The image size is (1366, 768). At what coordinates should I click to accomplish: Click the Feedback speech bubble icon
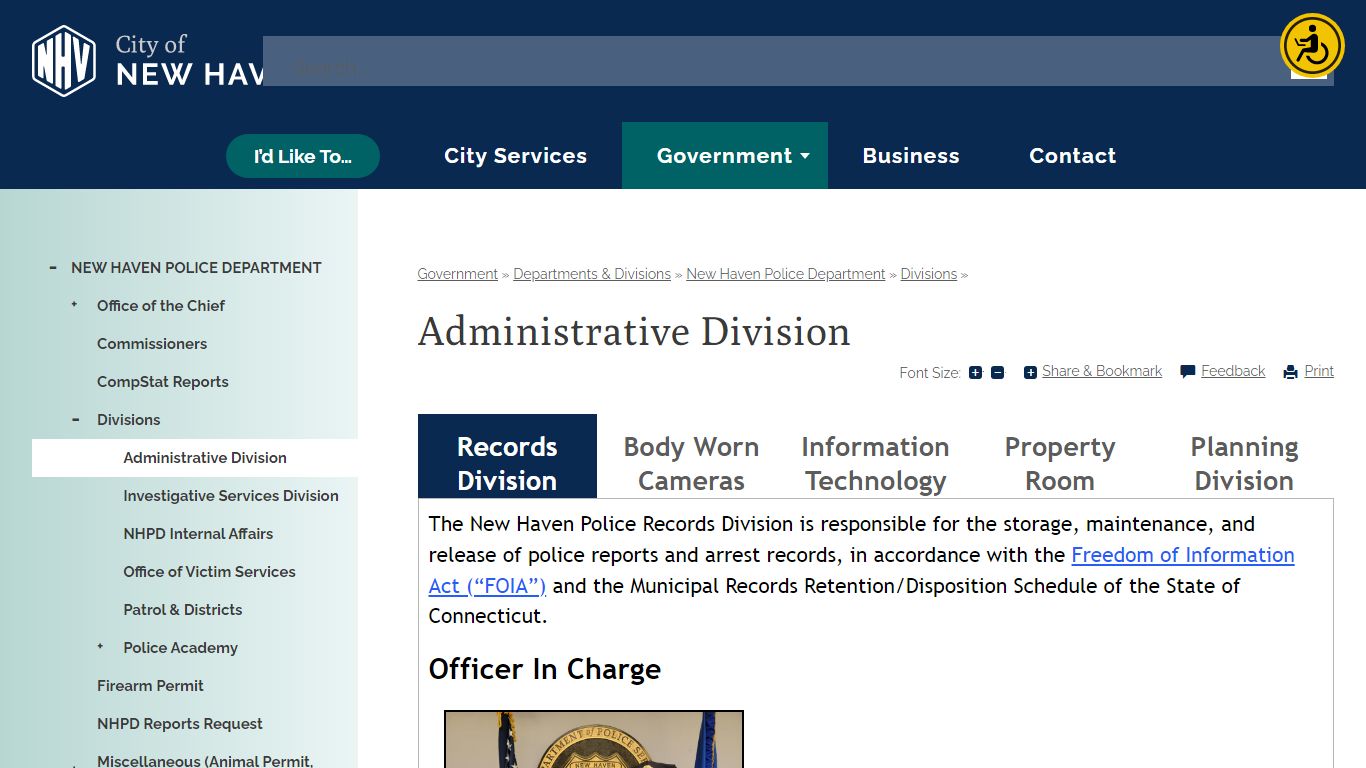1187,372
